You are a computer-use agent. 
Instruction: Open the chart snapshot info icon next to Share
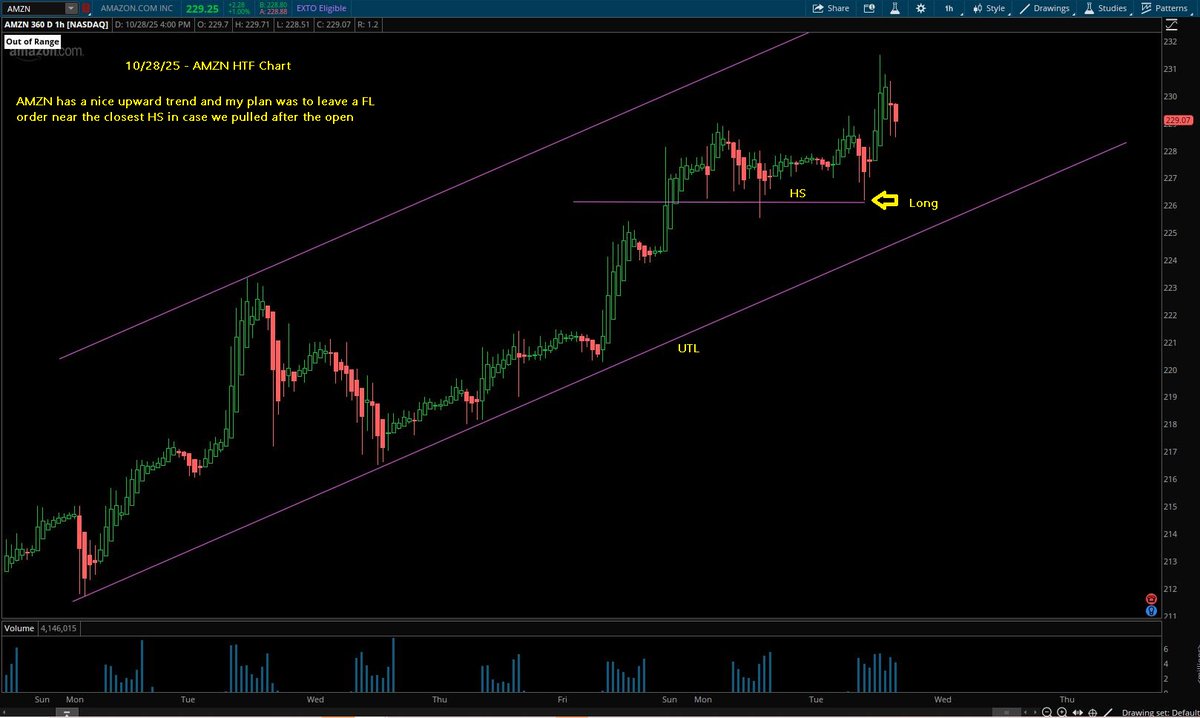(869, 8)
